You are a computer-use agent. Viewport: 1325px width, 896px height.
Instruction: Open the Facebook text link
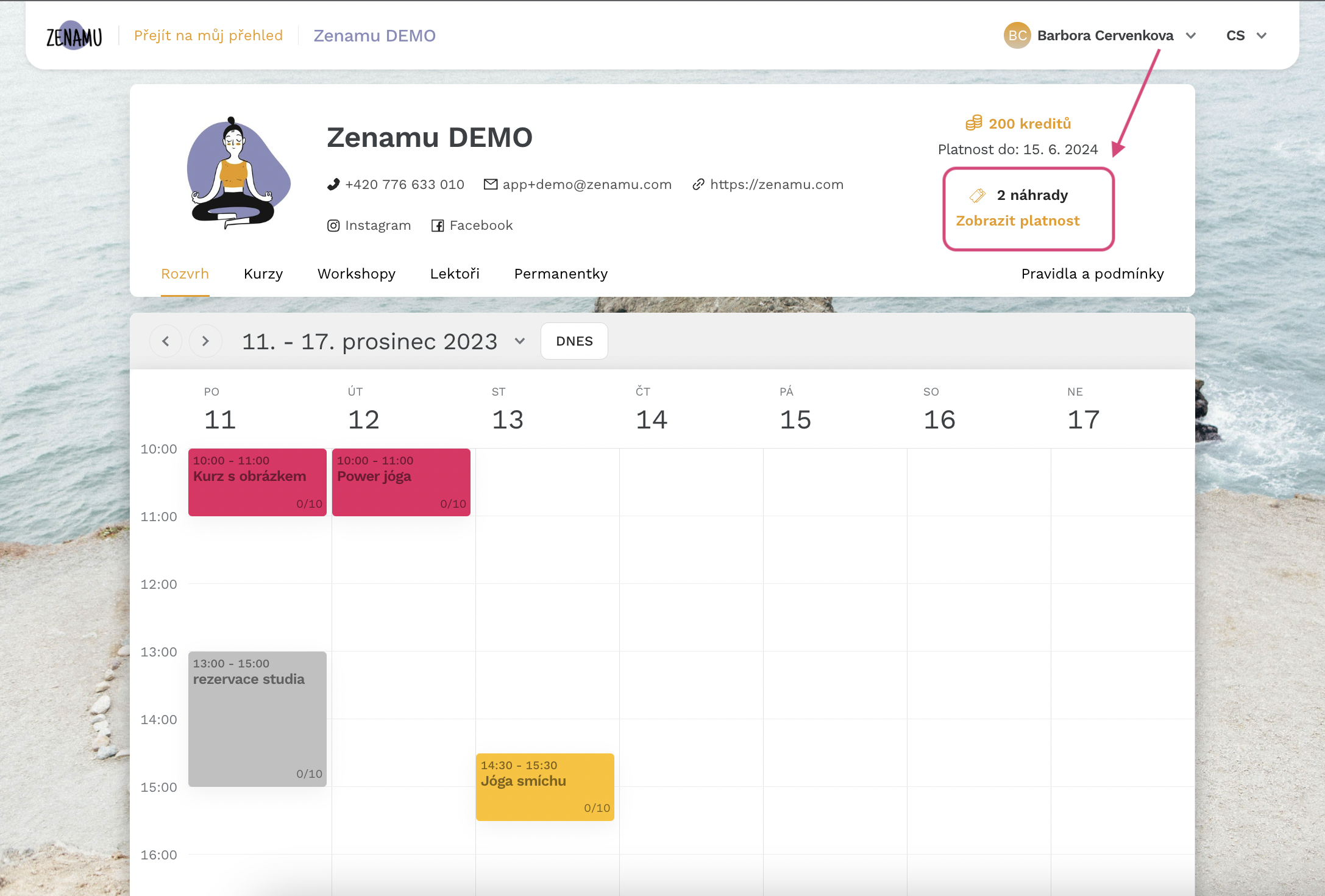(x=481, y=226)
